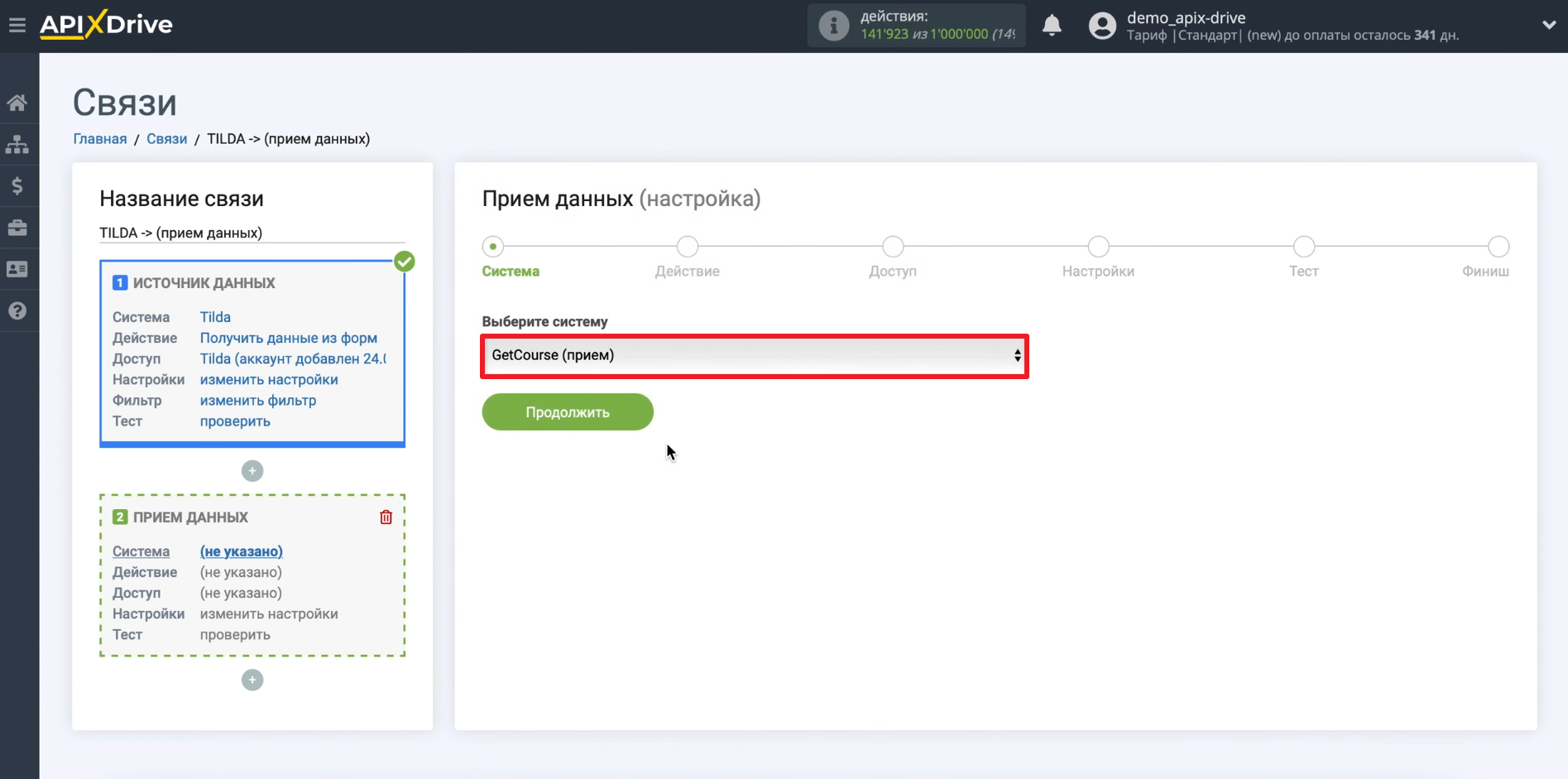Click the Действие step label

coord(688,272)
